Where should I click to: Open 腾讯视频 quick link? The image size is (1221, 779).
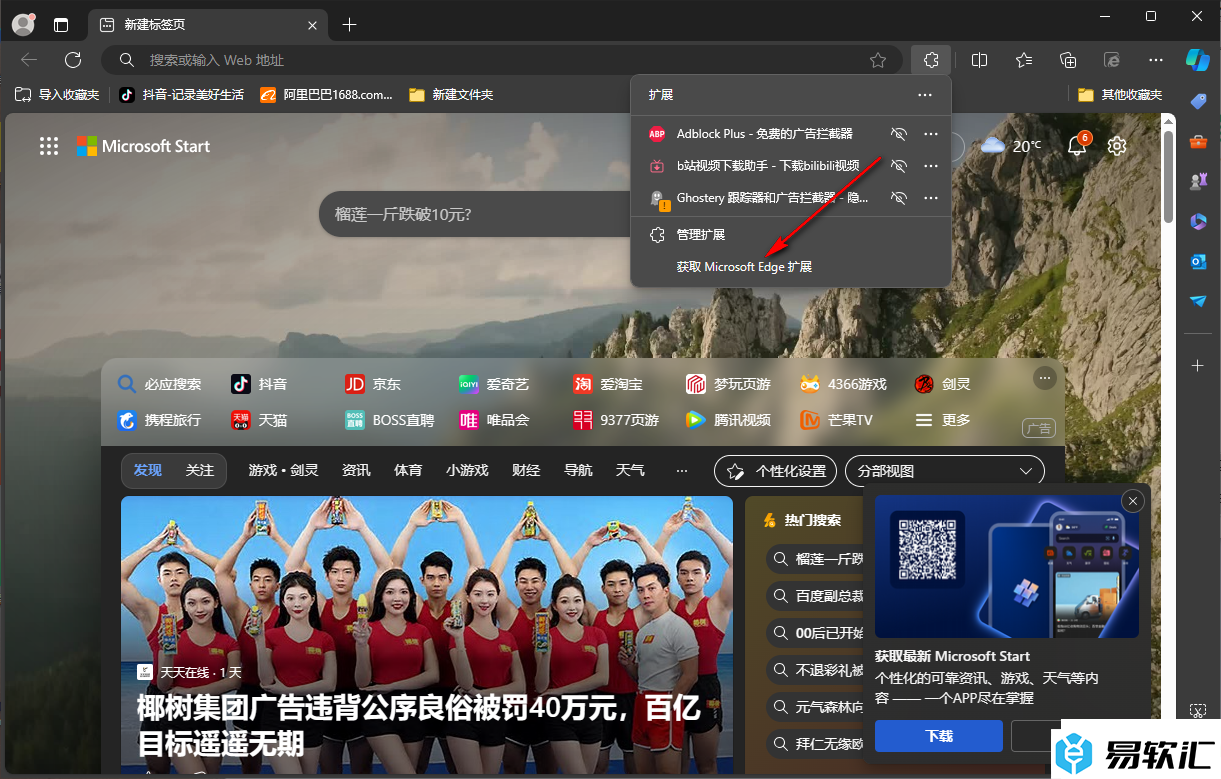point(728,420)
